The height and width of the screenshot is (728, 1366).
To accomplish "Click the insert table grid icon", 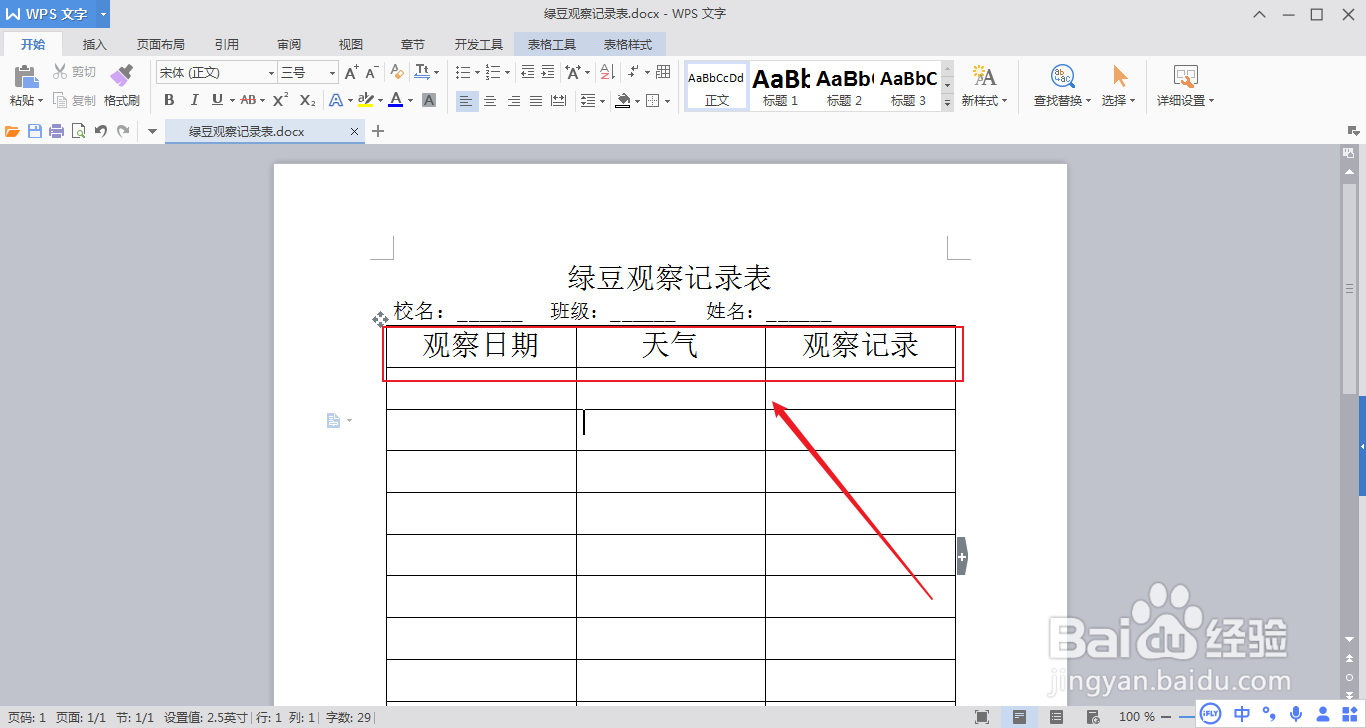I will point(663,72).
